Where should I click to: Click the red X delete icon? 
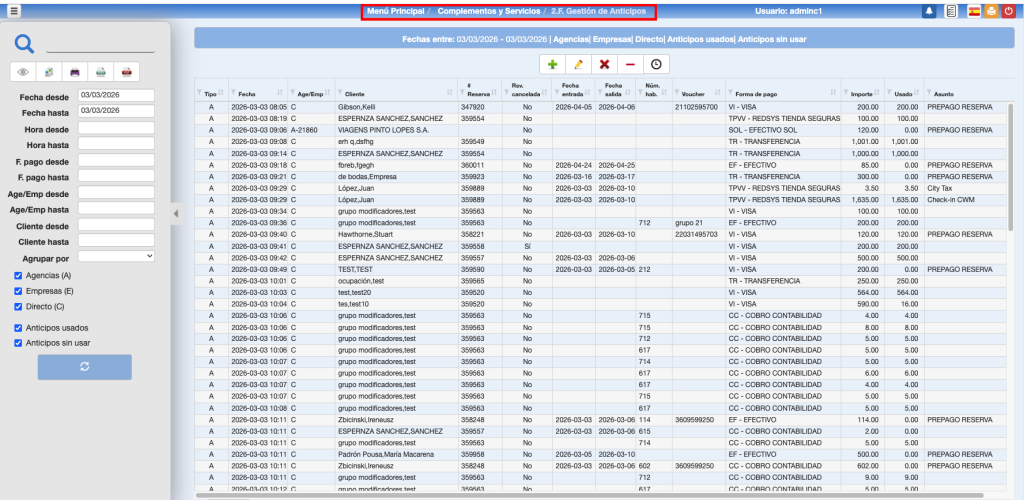pyautogui.click(x=604, y=64)
